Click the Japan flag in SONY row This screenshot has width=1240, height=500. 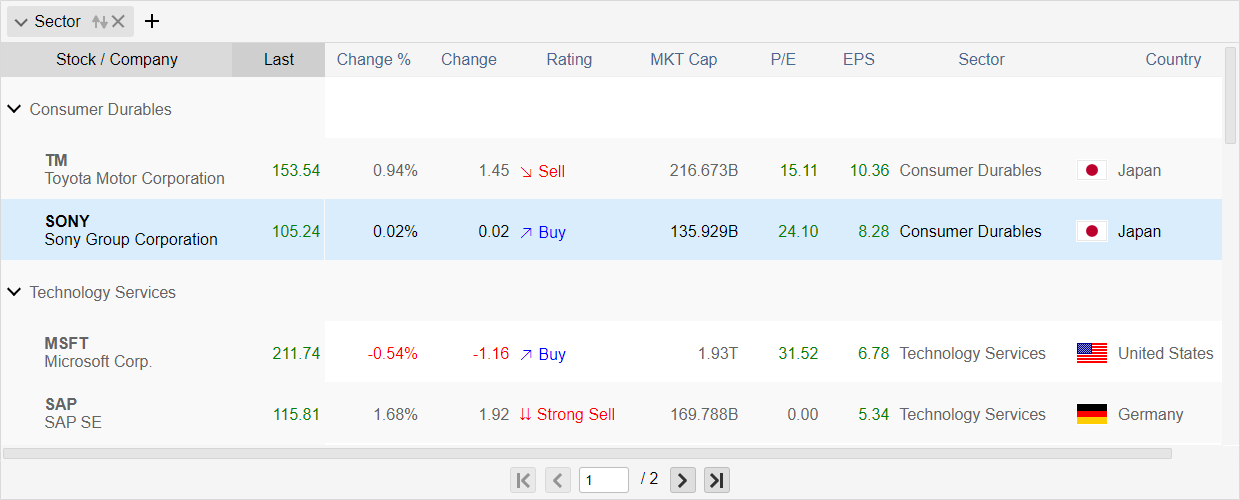(x=1092, y=232)
